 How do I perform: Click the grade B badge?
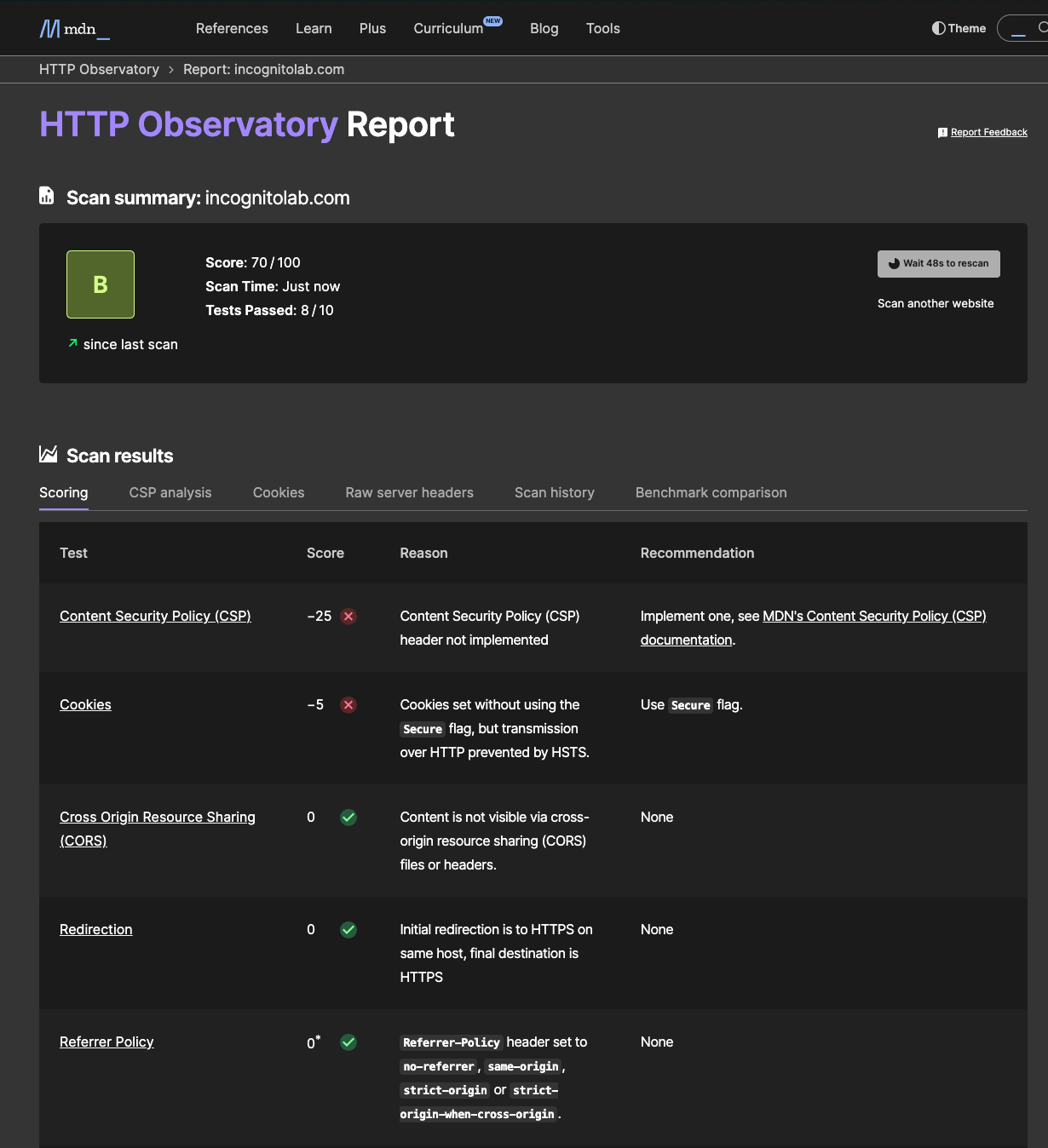[x=101, y=284]
